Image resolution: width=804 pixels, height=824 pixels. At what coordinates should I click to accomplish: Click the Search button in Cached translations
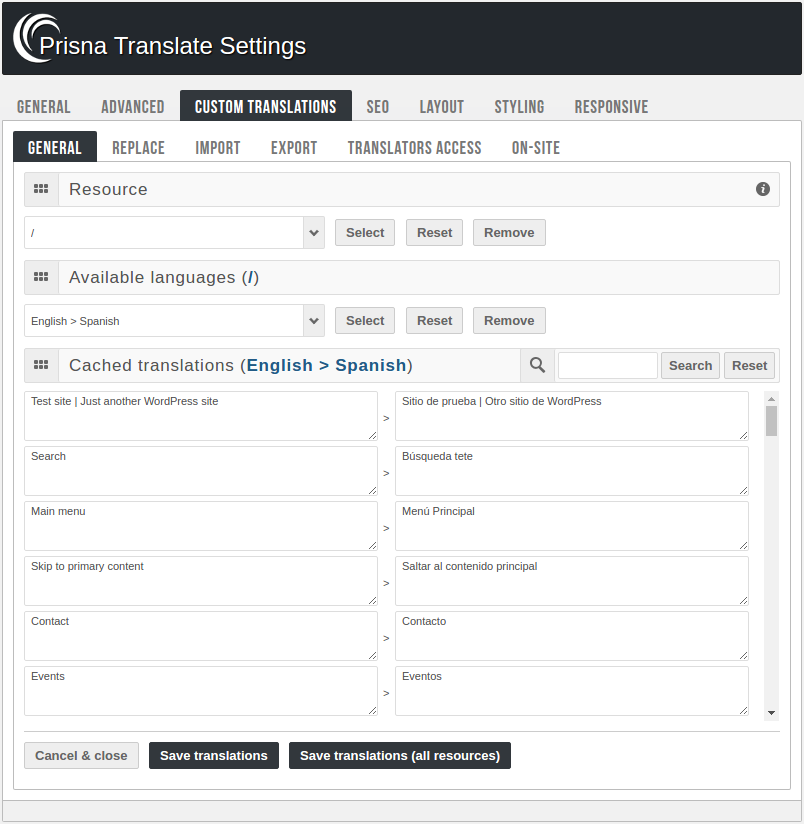click(690, 365)
